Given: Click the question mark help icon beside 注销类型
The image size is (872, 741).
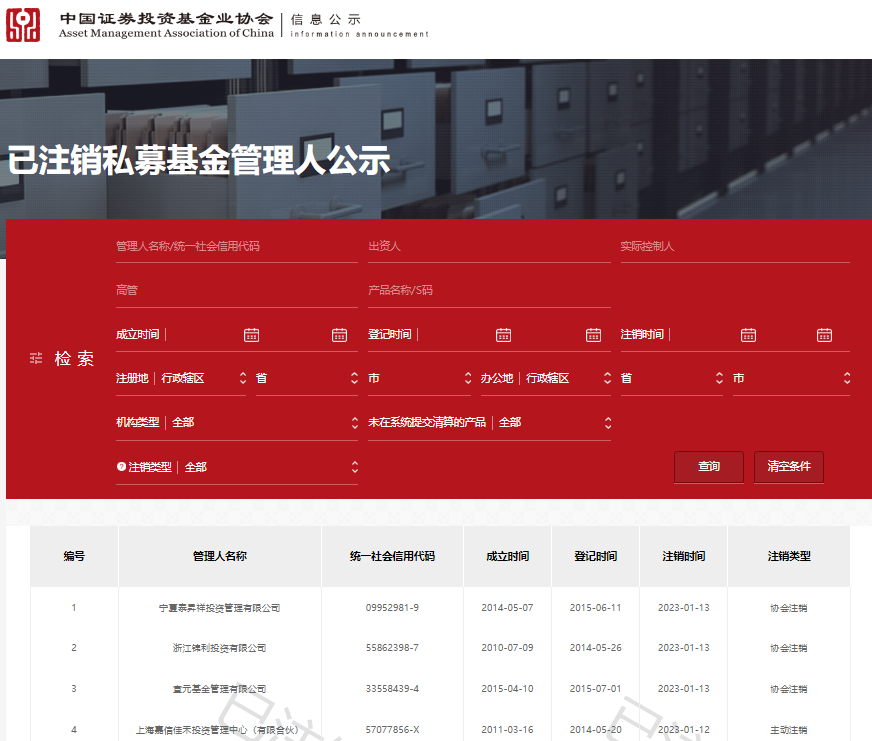Looking at the screenshot, I should [x=122, y=466].
